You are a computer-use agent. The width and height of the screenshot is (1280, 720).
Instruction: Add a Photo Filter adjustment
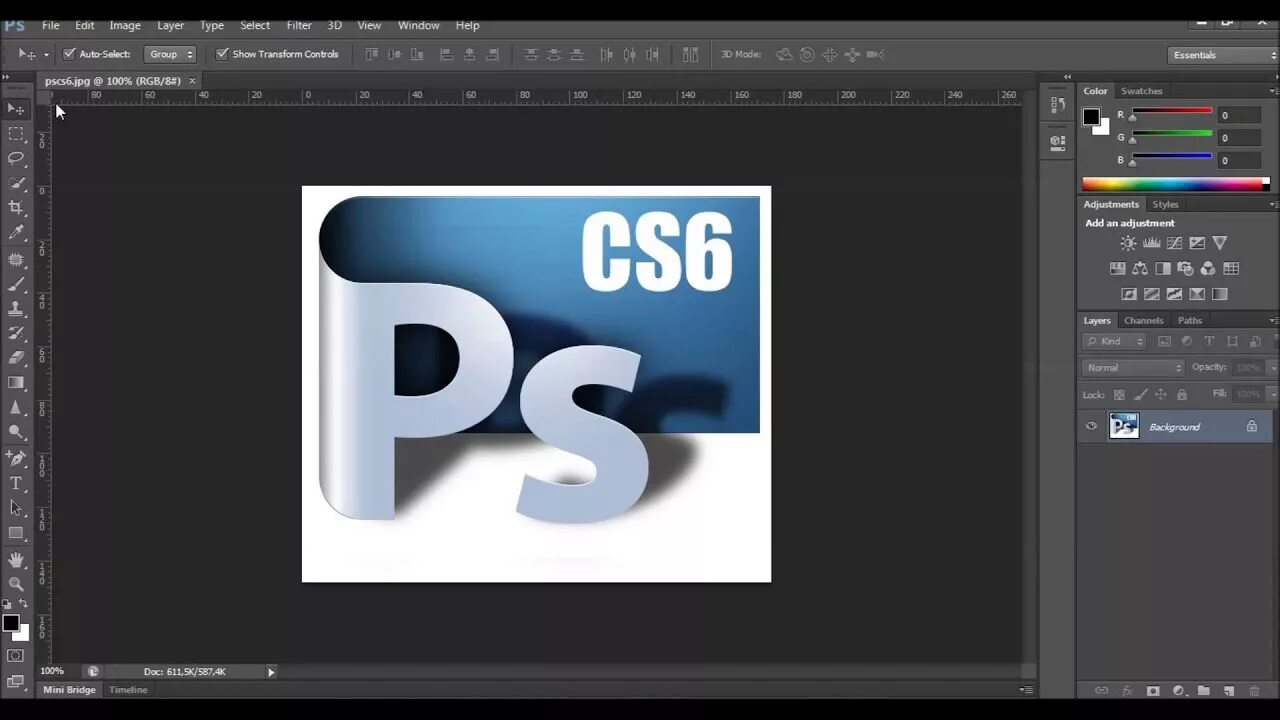(x=1186, y=269)
